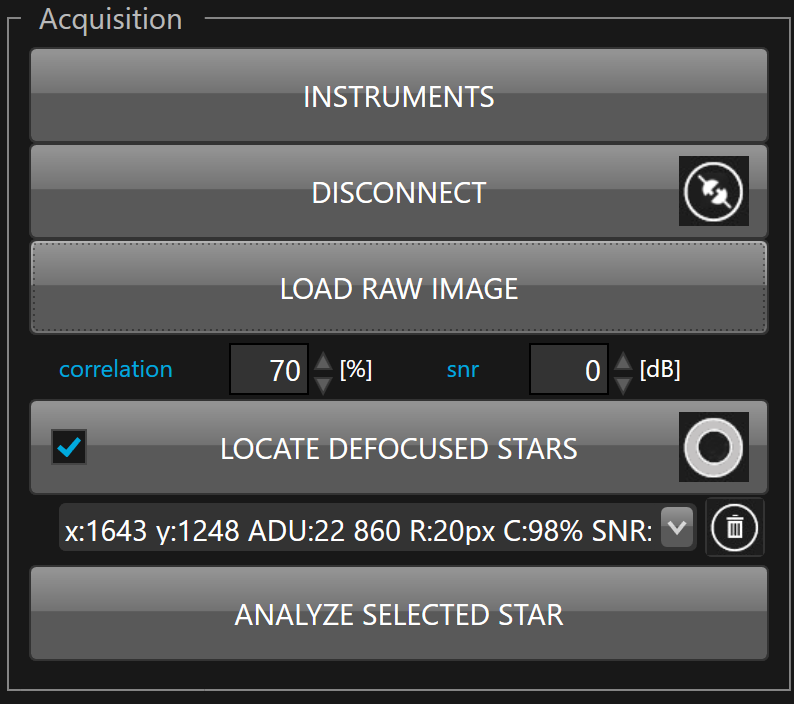This screenshot has width=794, height=704.
Task: Decrease the snr value with the down arrow
Action: pos(622,383)
